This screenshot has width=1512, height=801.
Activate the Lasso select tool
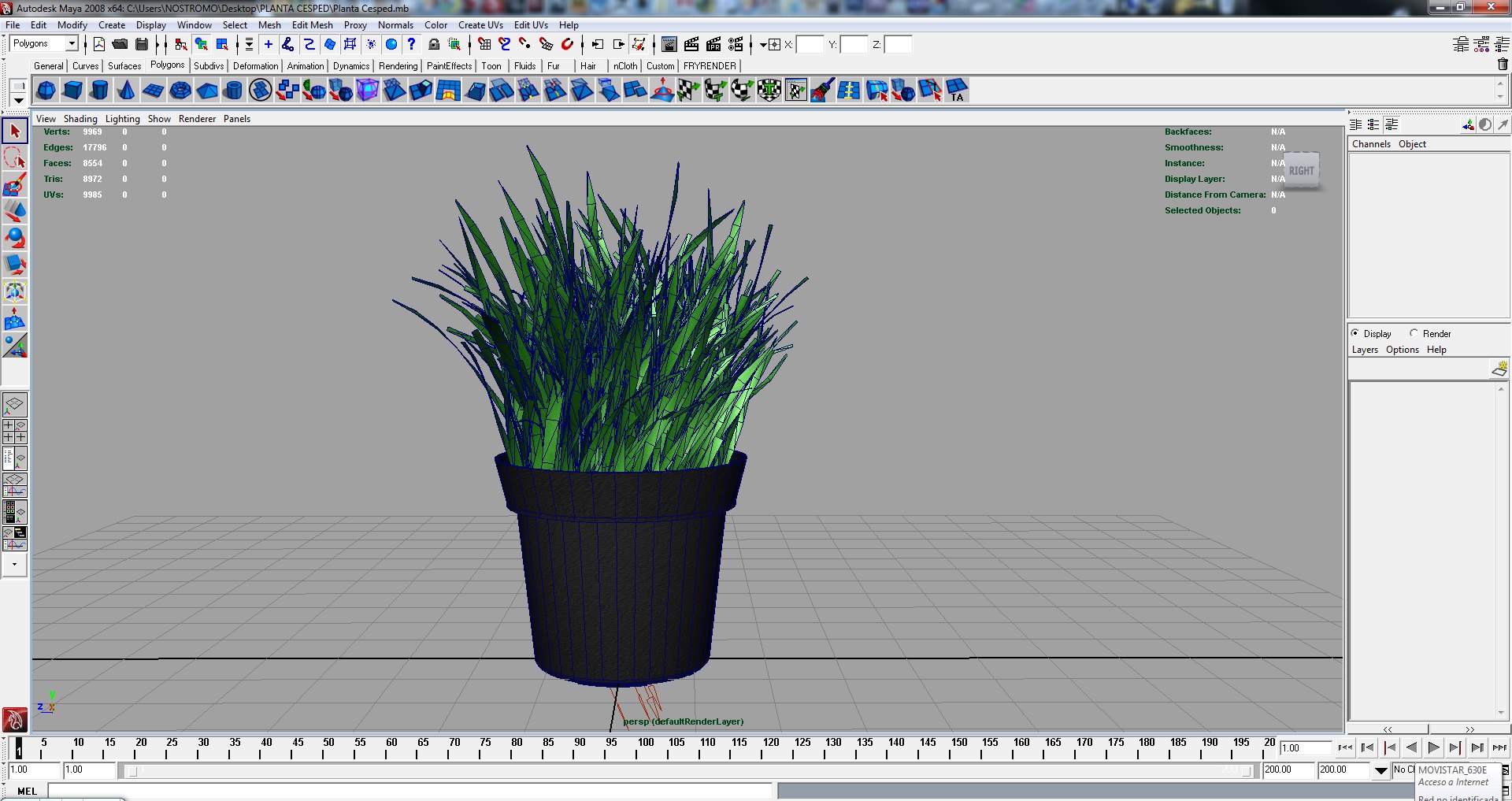15,158
